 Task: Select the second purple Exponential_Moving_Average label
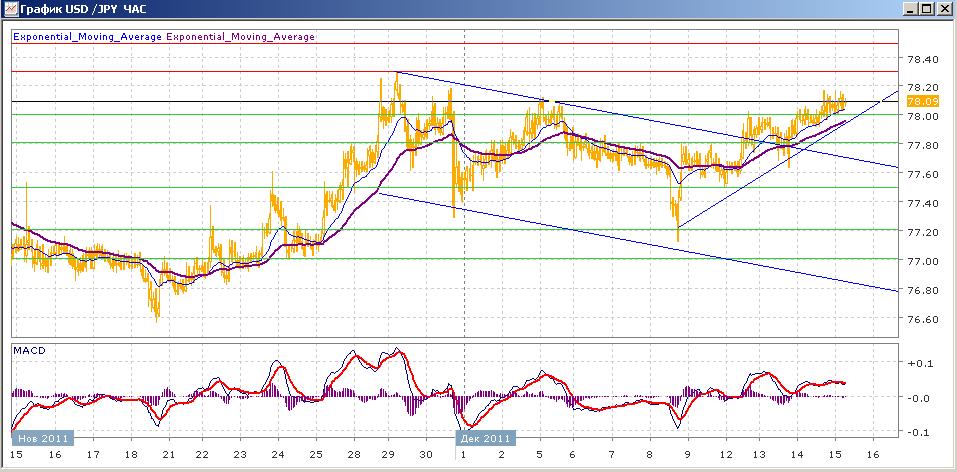click(x=240, y=37)
